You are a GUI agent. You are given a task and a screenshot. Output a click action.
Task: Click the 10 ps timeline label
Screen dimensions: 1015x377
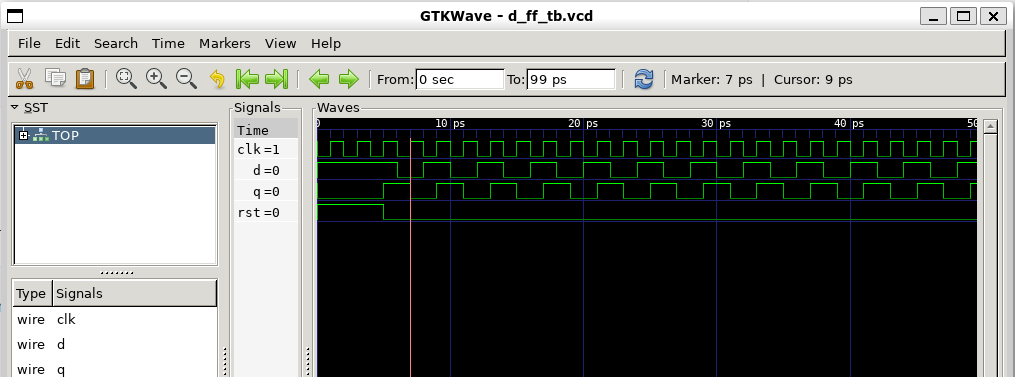(449, 123)
